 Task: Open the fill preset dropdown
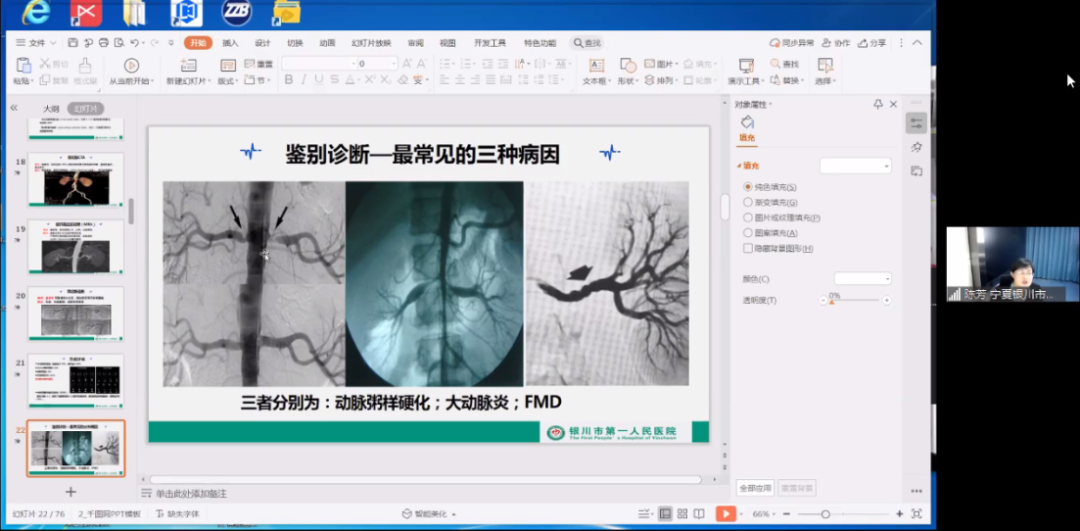click(855, 166)
